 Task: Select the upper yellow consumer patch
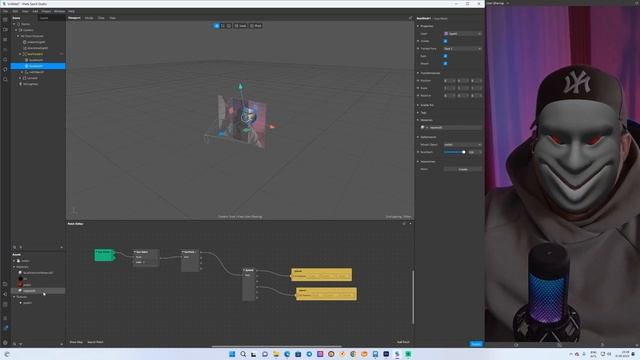pos(322,274)
